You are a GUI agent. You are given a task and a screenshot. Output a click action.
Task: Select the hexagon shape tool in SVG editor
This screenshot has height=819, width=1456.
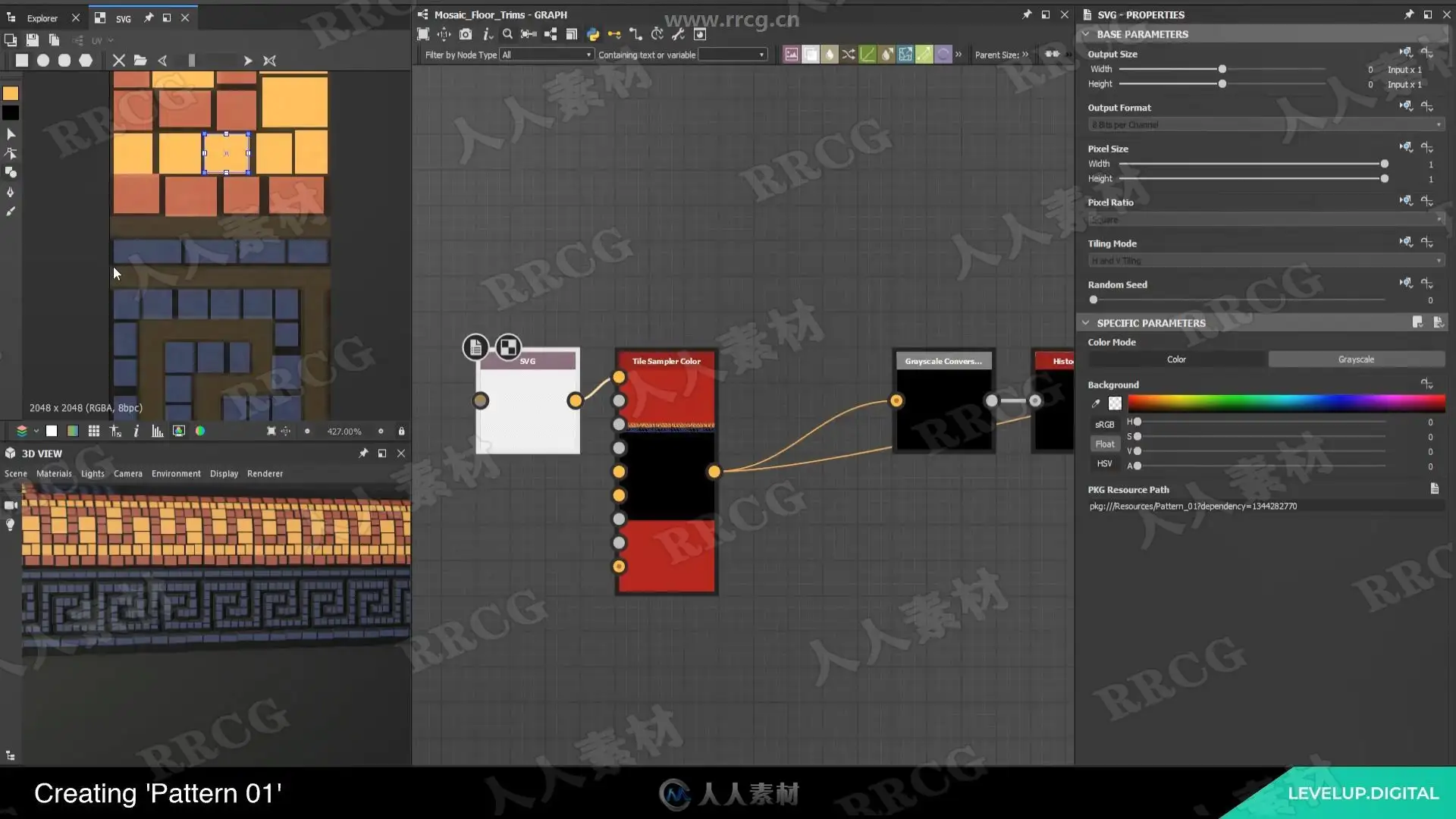[x=86, y=61]
